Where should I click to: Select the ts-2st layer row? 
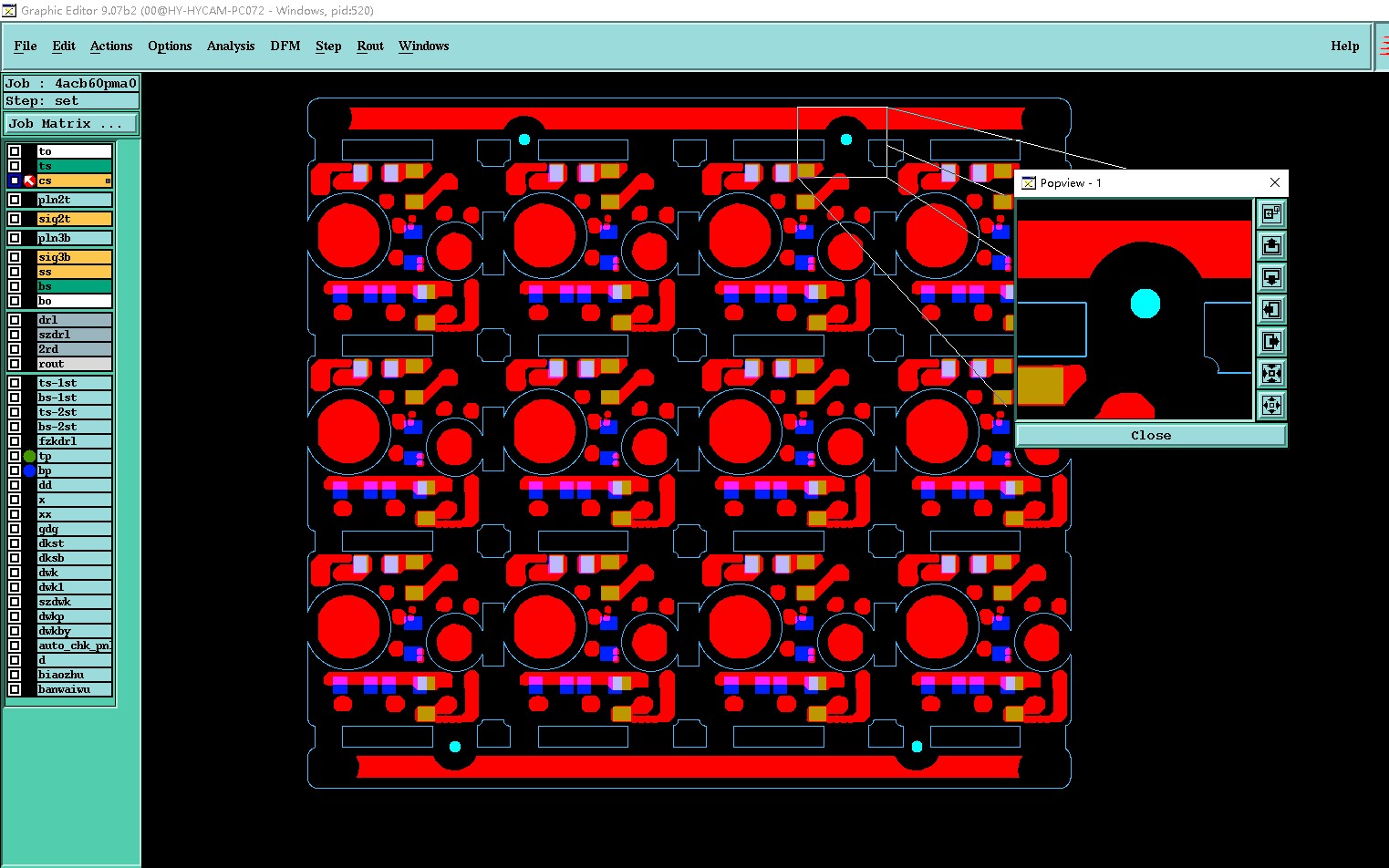click(x=74, y=412)
